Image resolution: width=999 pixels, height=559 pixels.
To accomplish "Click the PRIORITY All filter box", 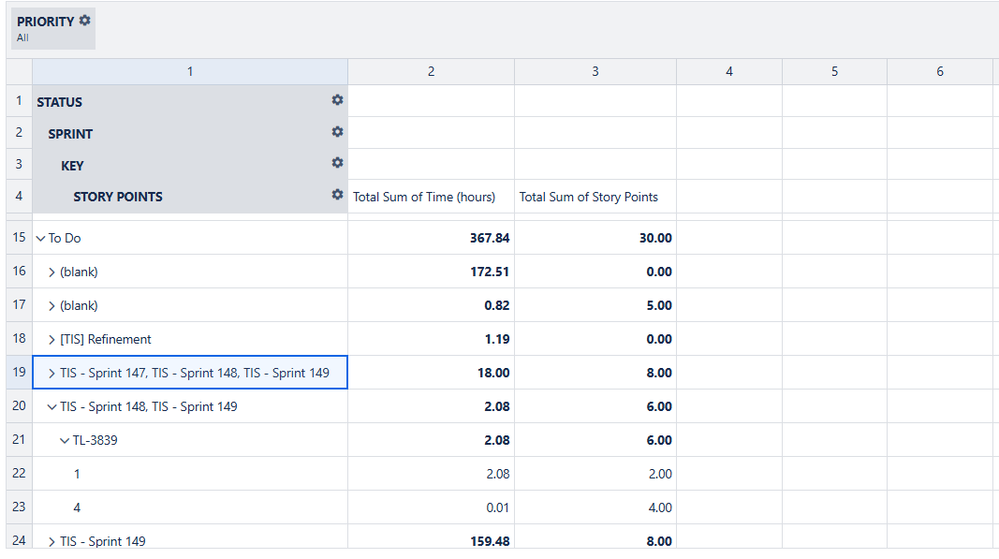I will click(x=54, y=29).
